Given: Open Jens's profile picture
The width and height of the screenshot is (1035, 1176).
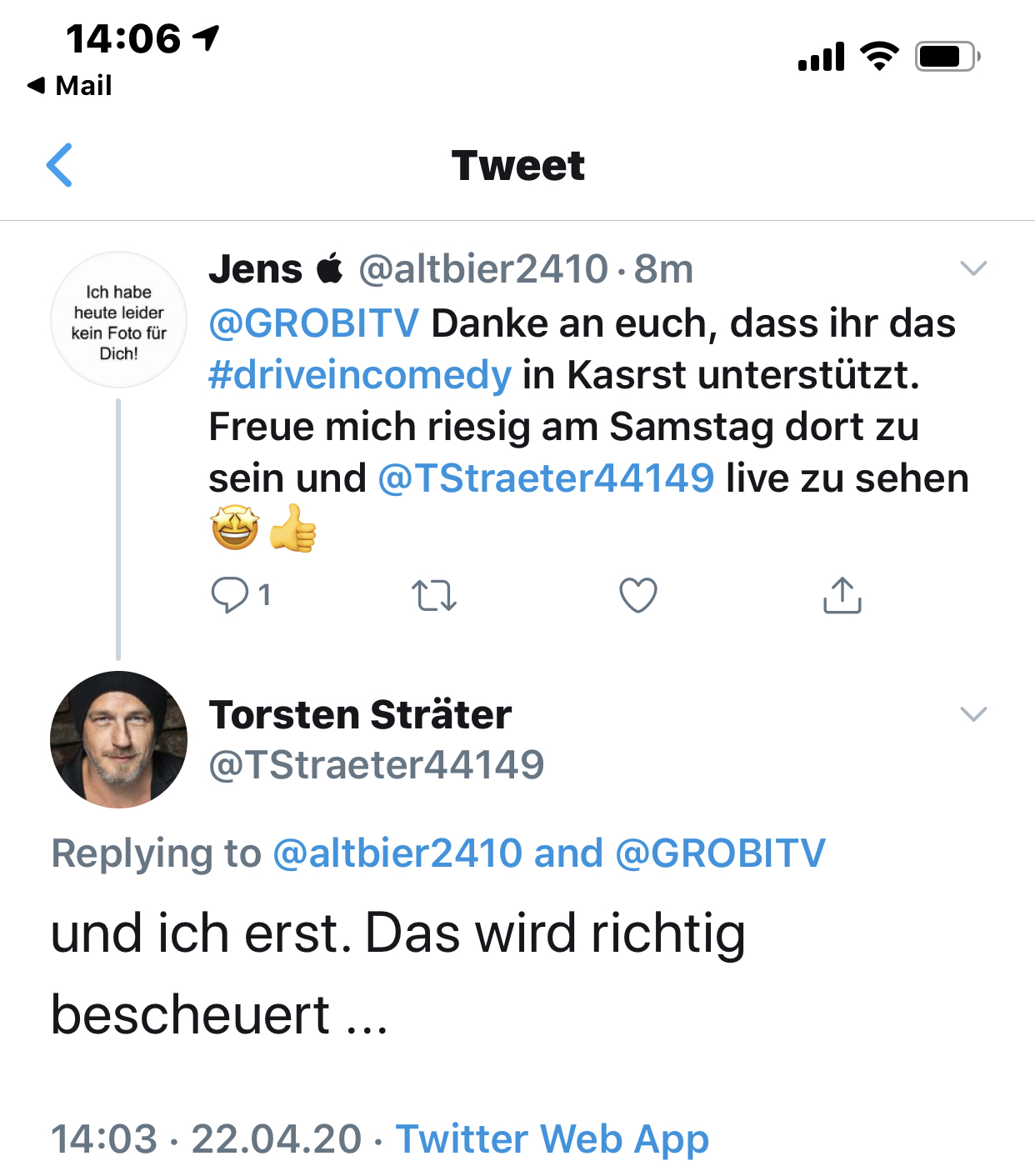Looking at the screenshot, I should click(119, 320).
